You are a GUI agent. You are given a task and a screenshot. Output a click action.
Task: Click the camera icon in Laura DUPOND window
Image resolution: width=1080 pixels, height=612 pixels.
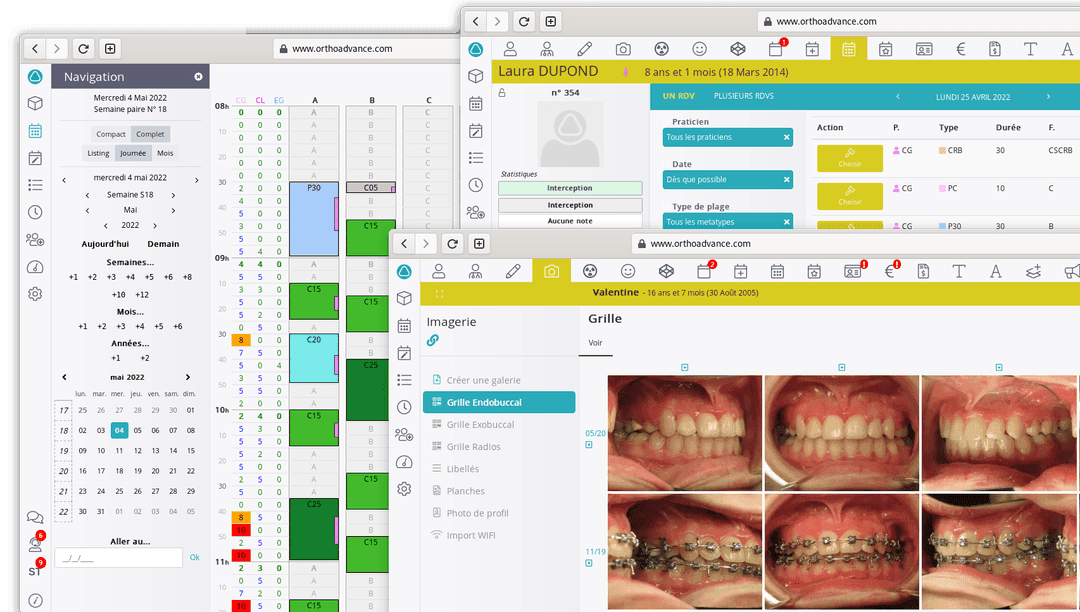[623, 49]
